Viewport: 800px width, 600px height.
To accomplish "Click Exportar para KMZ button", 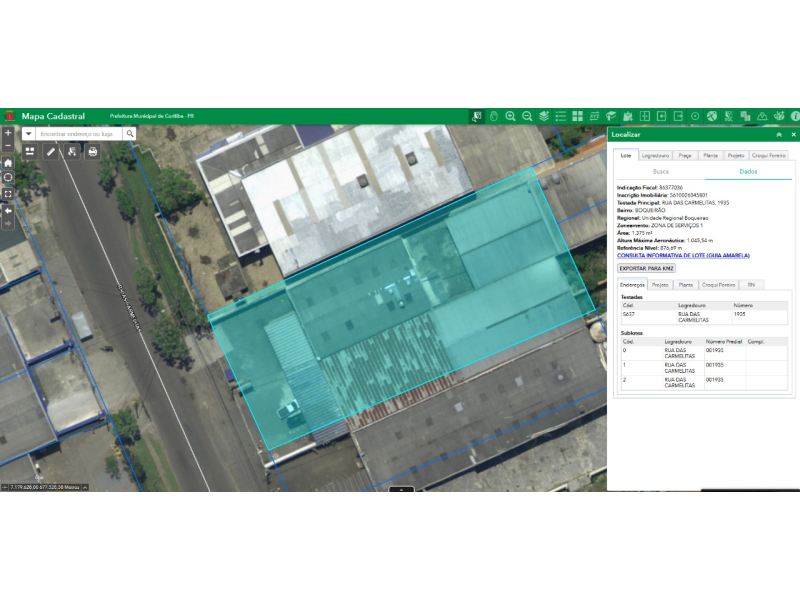I will [646, 268].
